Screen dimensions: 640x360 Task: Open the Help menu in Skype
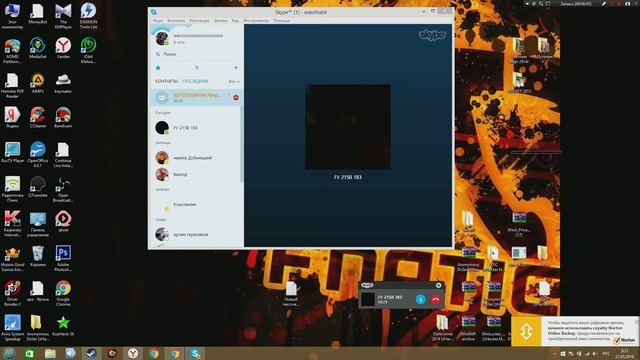point(281,20)
